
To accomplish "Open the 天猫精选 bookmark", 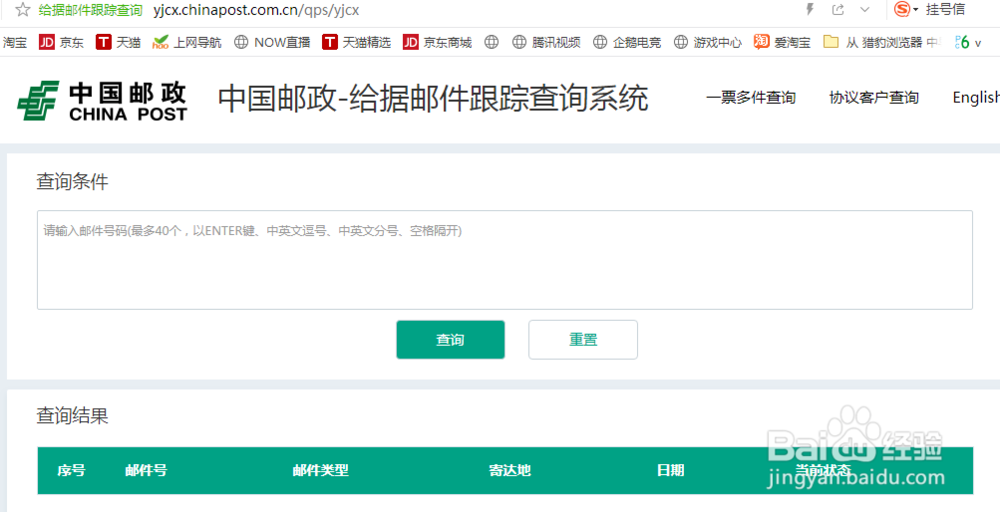I will (x=357, y=43).
